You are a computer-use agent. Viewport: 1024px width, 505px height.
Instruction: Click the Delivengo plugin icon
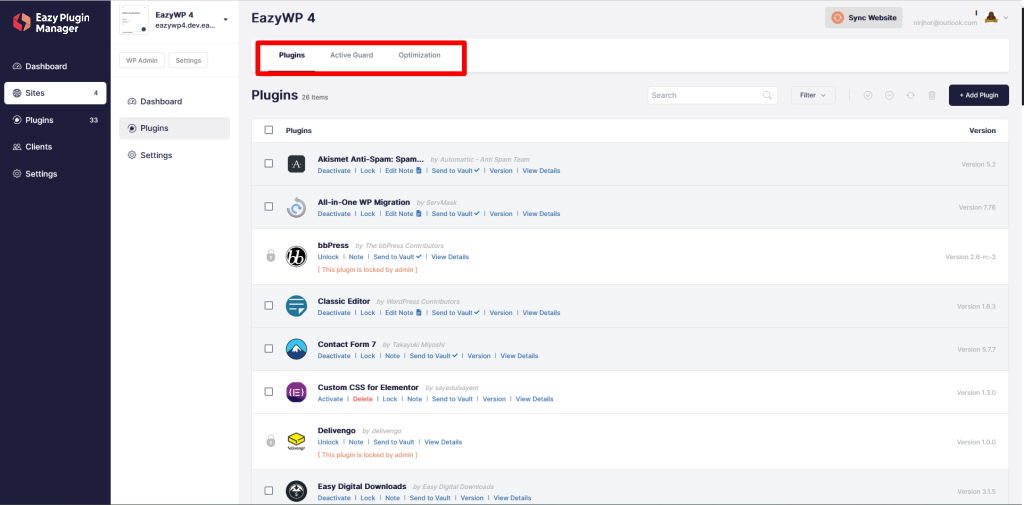296,442
